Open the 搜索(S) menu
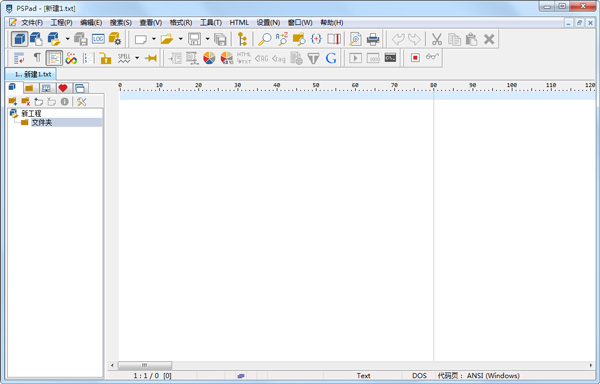The width and height of the screenshot is (600, 384). coord(121,23)
